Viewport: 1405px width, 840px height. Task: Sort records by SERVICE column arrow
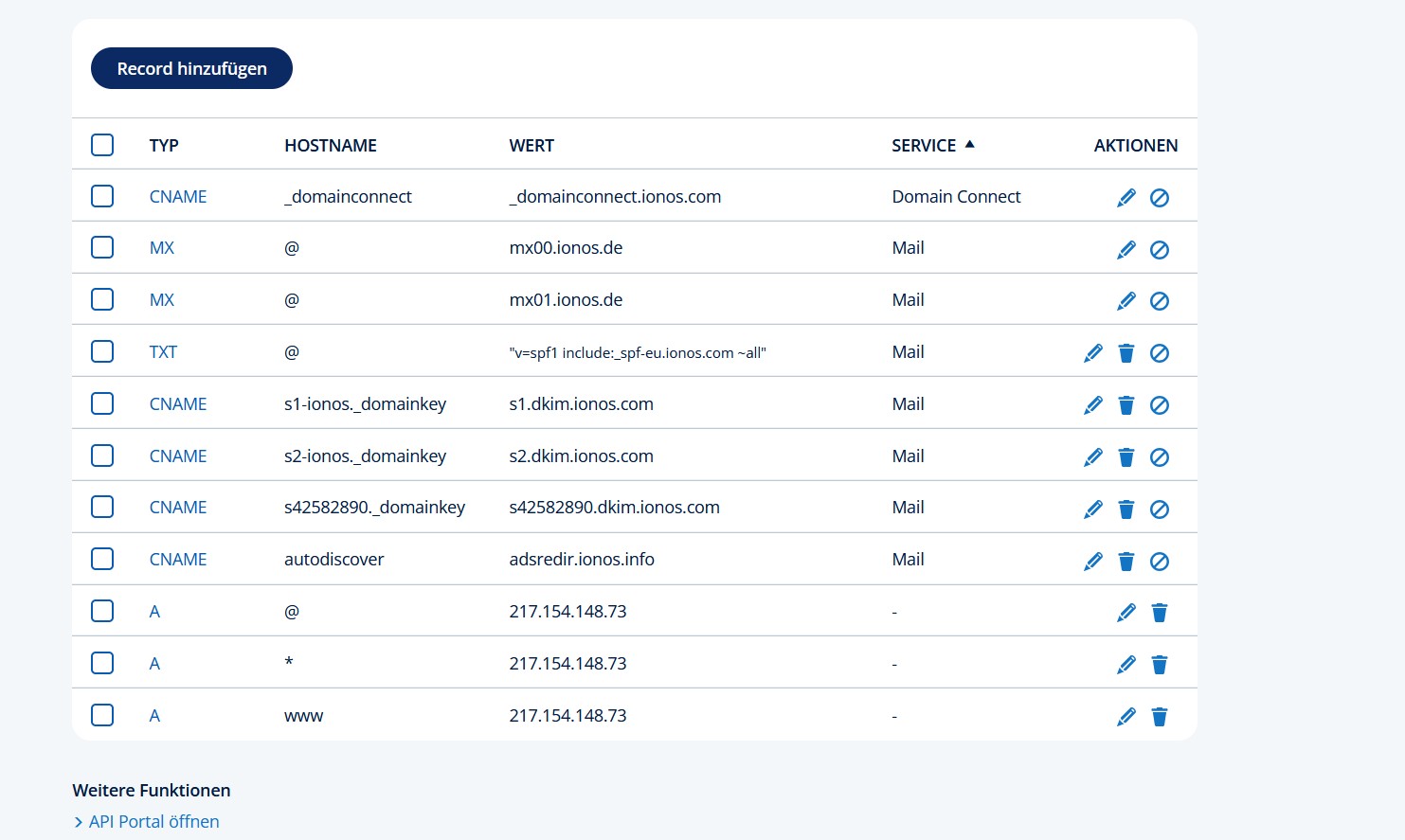pyautogui.click(x=969, y=145)
